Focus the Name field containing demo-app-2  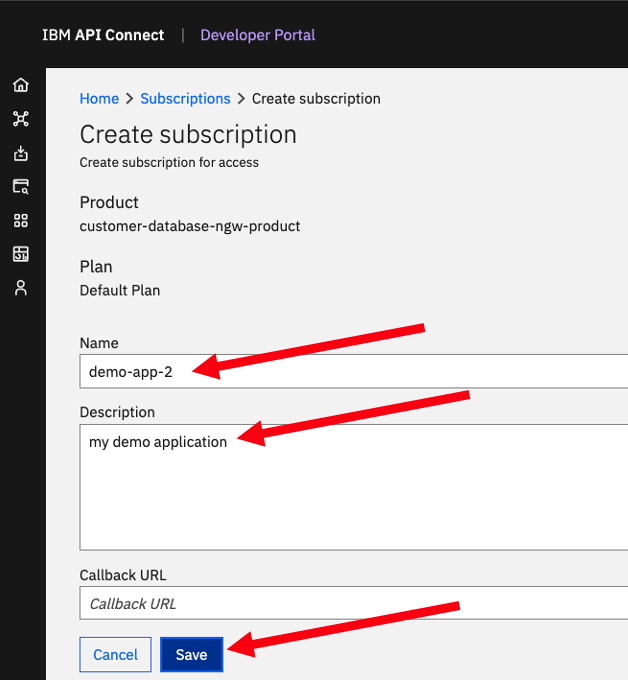354,371
